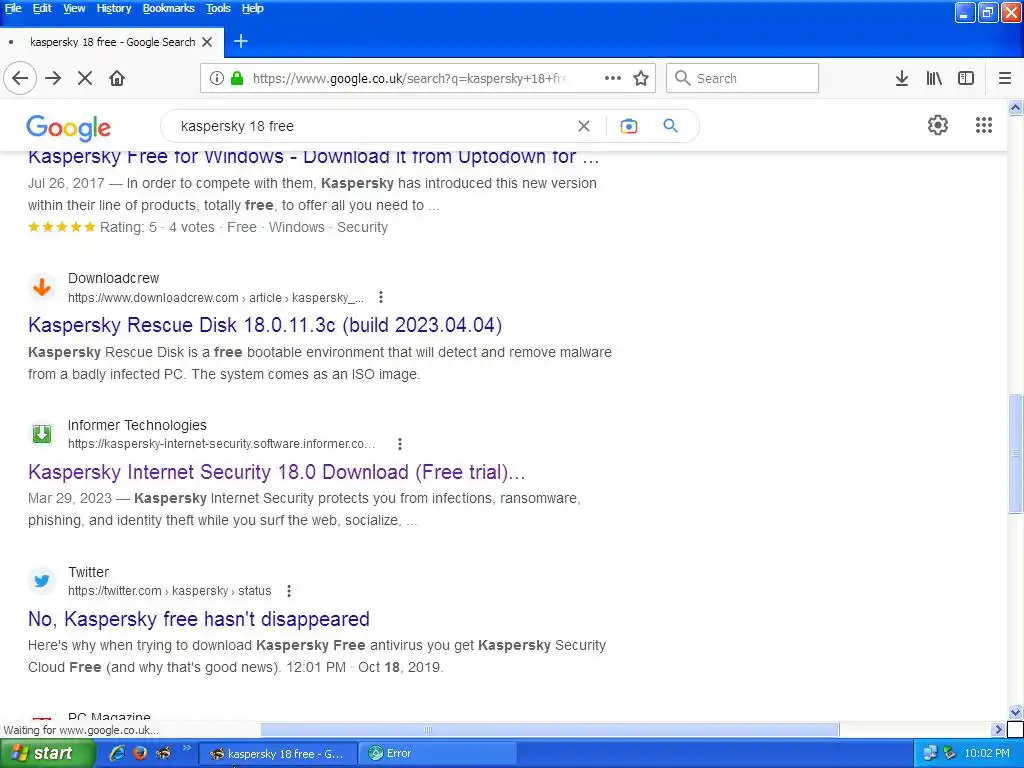Click the Twitter bird favicon
The width and height of the screenshot is (1024, 768).
pyautogui.click(x=42, y=581)
